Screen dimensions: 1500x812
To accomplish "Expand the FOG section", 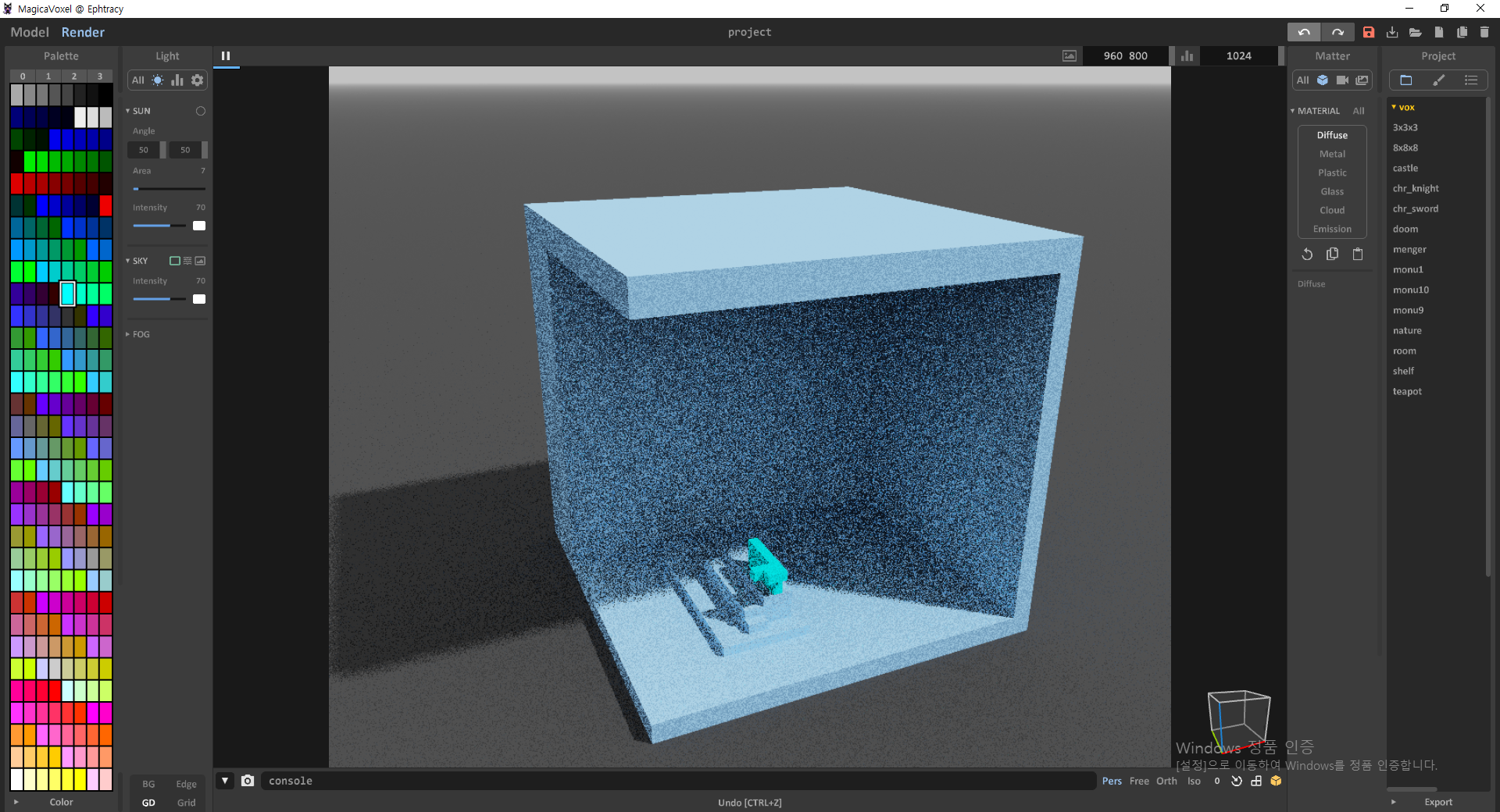I will 128,334.
